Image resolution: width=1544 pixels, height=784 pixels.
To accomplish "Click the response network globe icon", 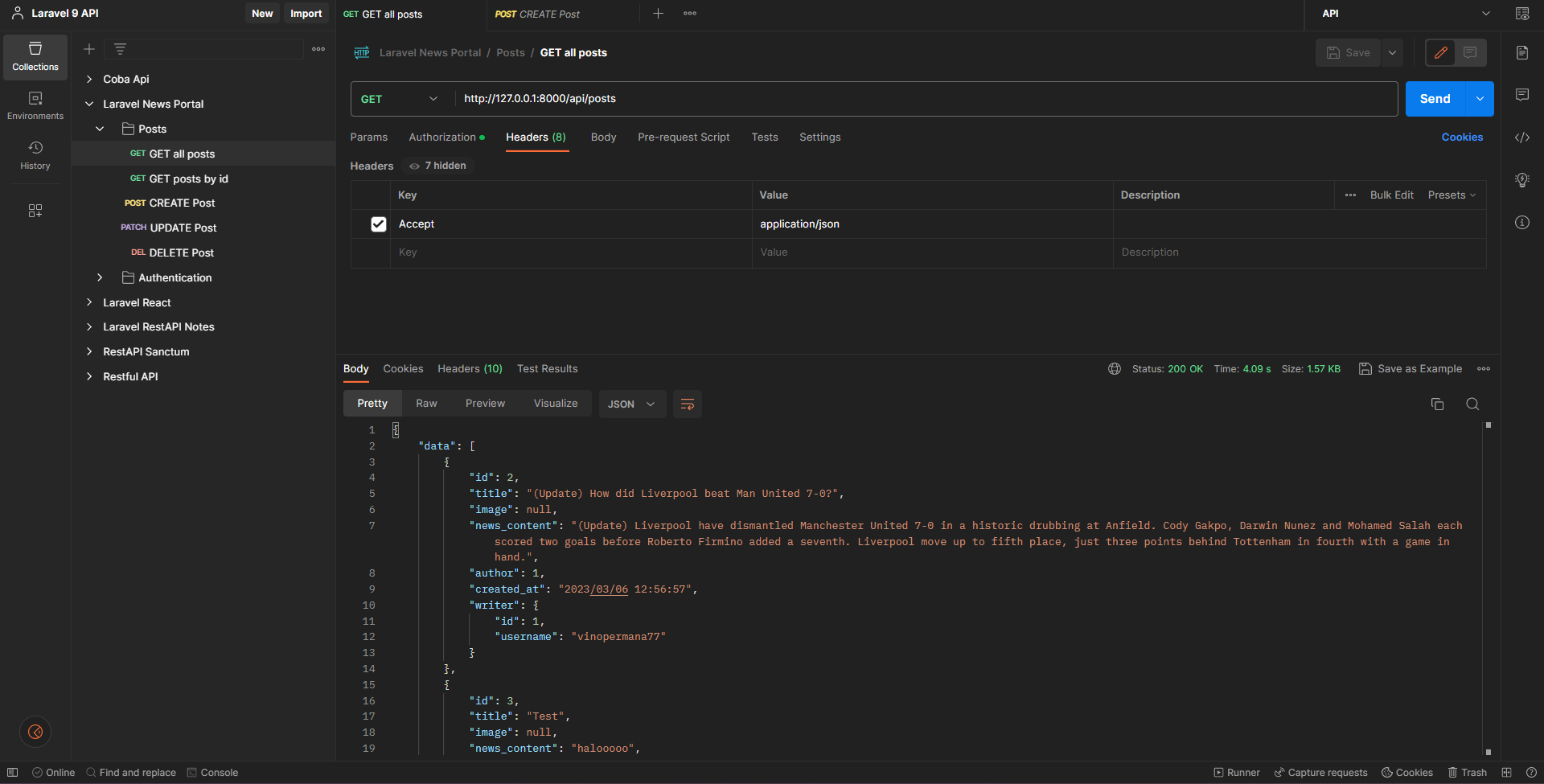I will coord(1115,369).
